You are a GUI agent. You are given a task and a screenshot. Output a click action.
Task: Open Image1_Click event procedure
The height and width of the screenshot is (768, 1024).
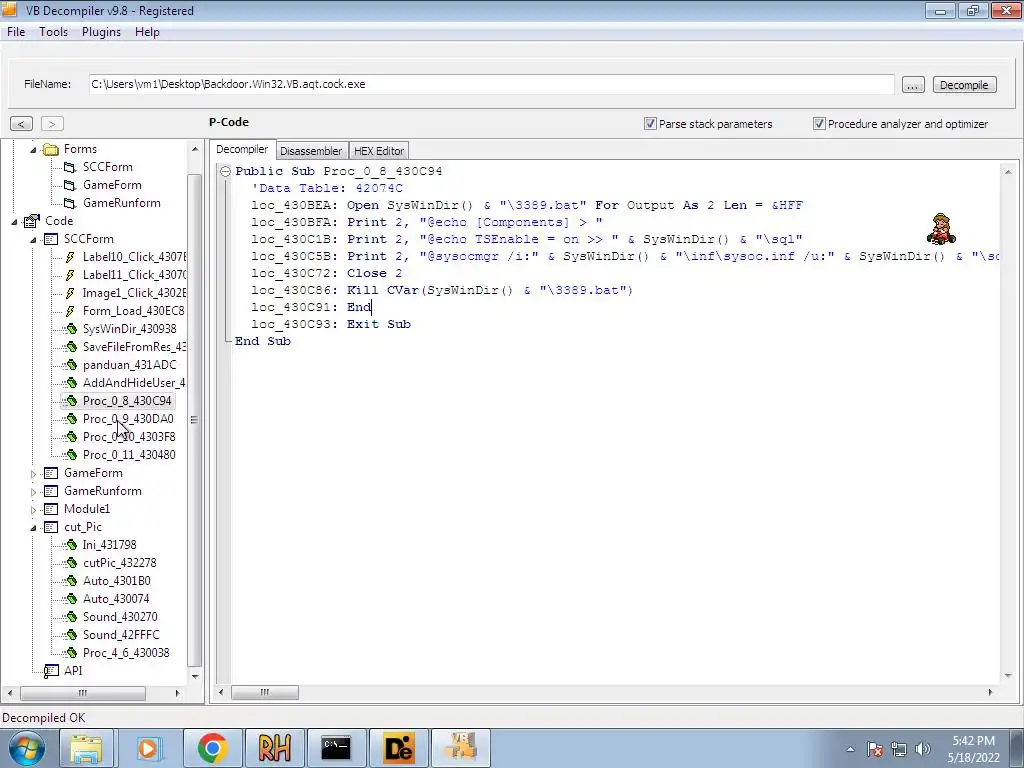coord(134,293)
